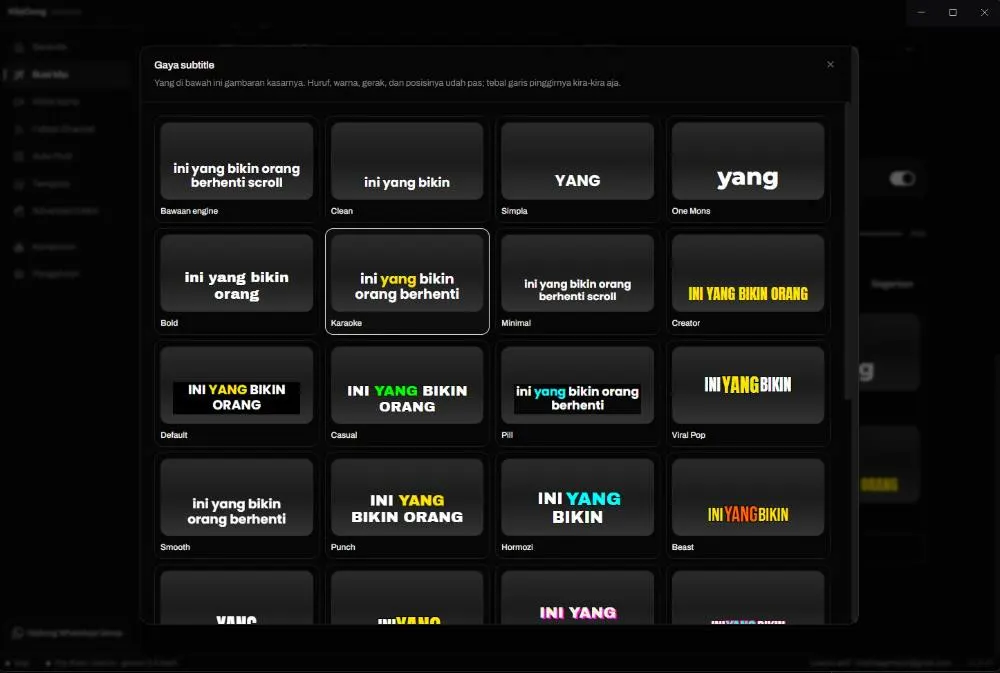The width and height of the screenshot is (1000, 673).
Task: Select the Karaoke subtitle style
Action: tap(407, 281)
